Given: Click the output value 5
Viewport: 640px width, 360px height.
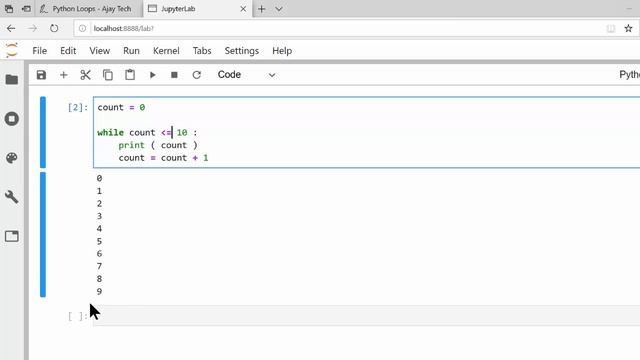Looking at the screenshot, I should click(99, 241).
